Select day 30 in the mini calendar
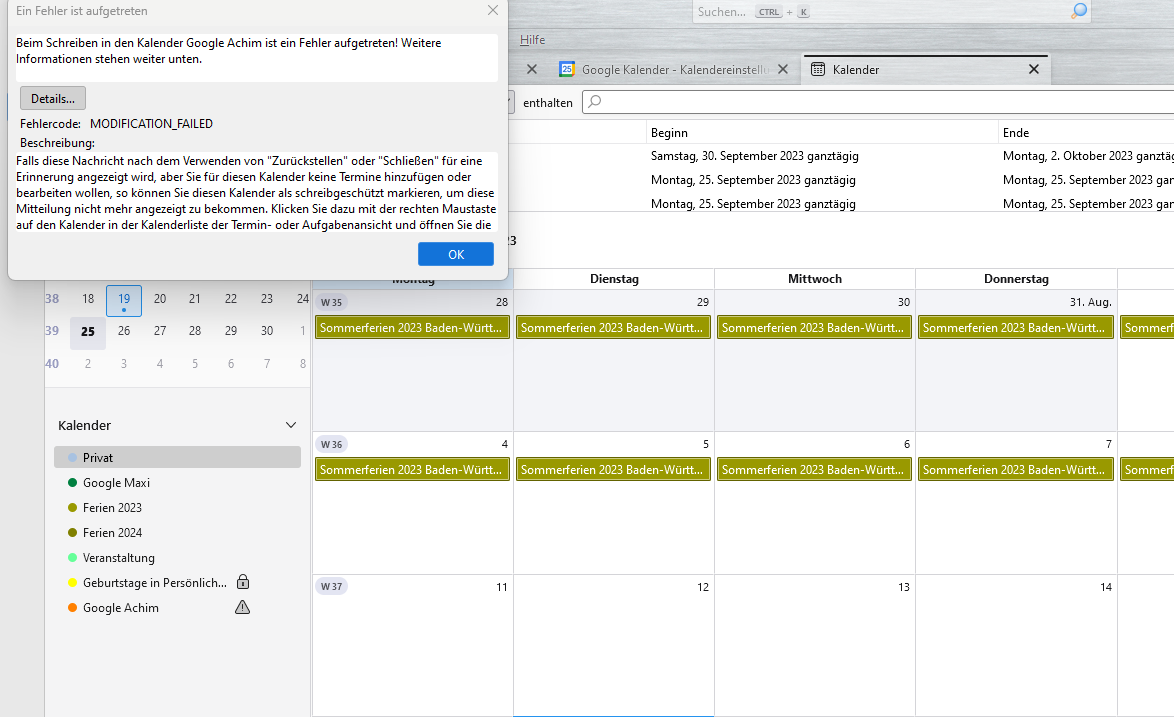This screenshot has width=1174, height=717. (267, 331)
